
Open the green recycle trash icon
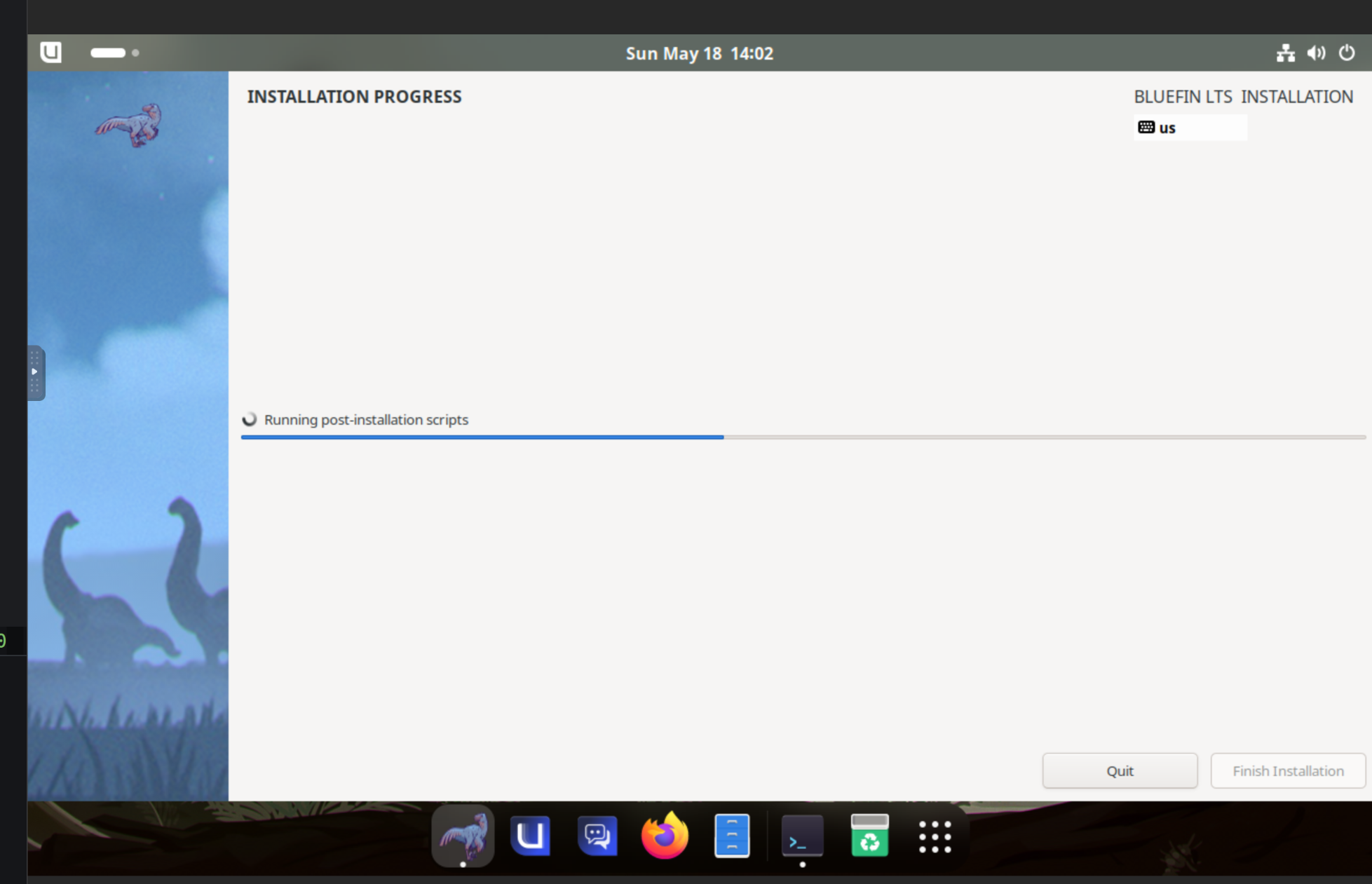[x=869, y=835]
